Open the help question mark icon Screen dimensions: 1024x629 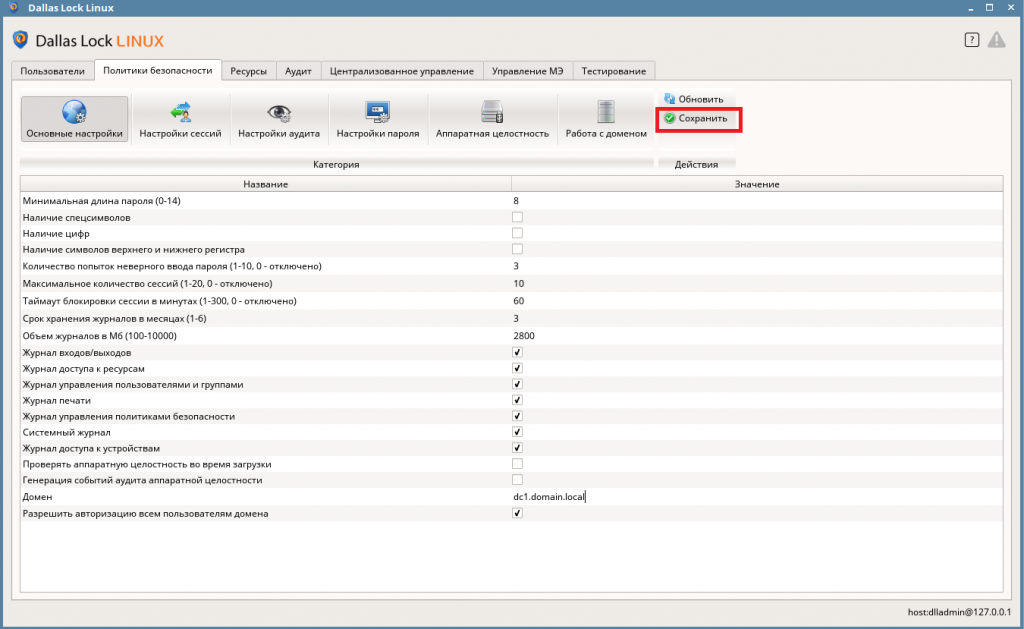(x=972, y=40)
